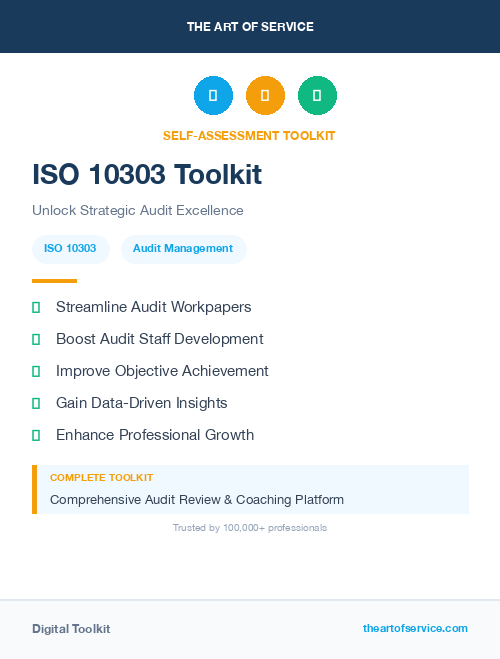Click the SELF-ASSESSMENT TOOLKIT label
This screenshot has height=659, width=500.
coord(249,136)
